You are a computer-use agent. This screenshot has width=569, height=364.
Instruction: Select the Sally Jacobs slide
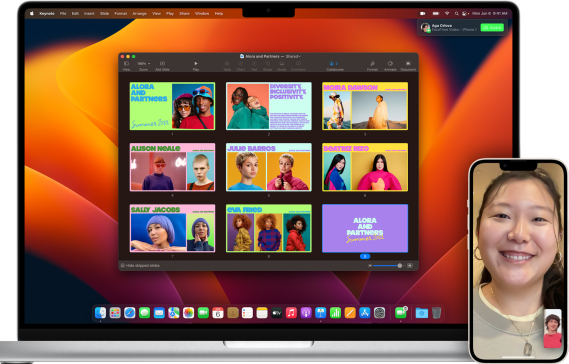tap(172, 228)
